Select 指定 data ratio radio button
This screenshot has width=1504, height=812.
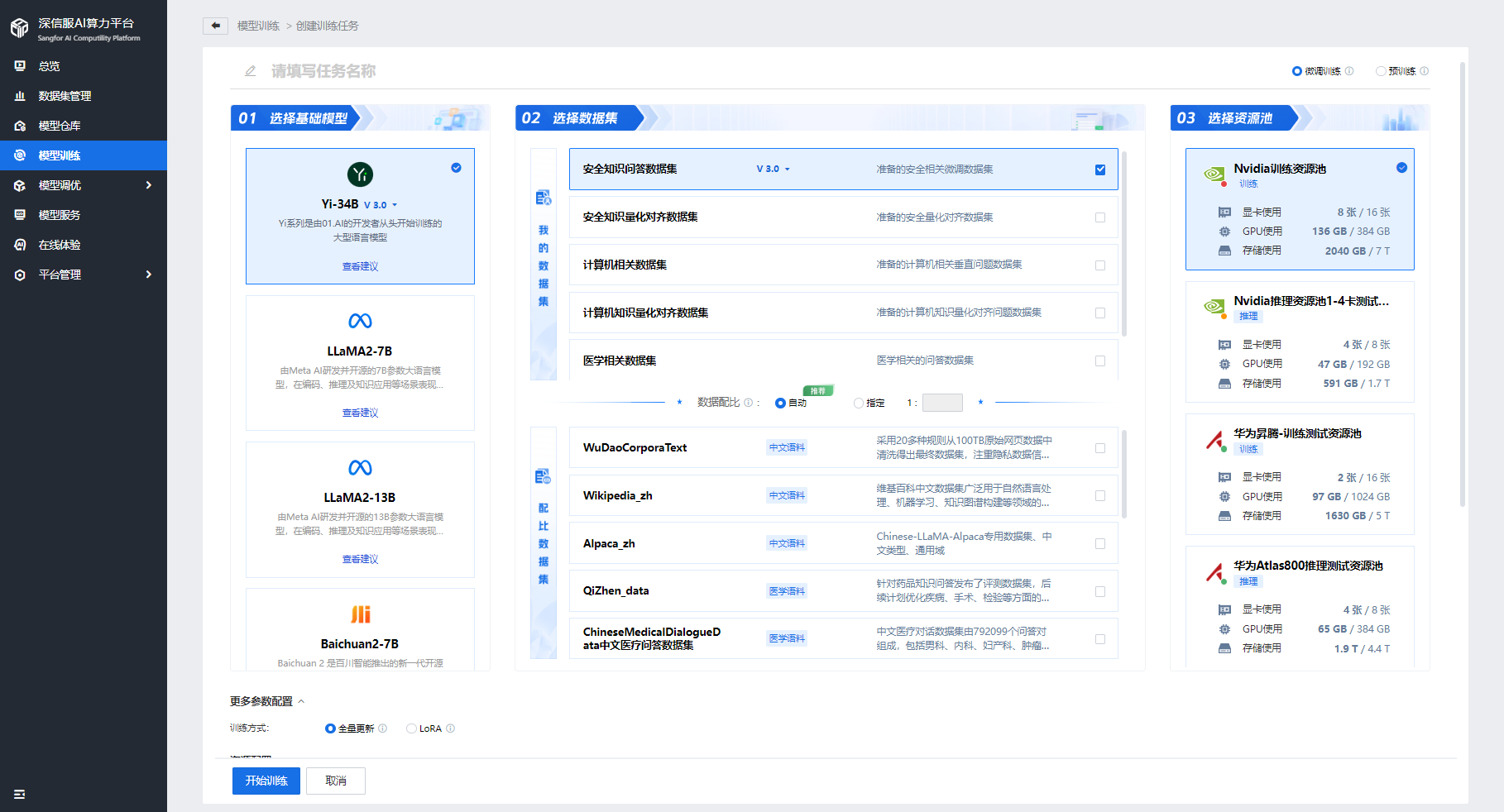(859, 404)
